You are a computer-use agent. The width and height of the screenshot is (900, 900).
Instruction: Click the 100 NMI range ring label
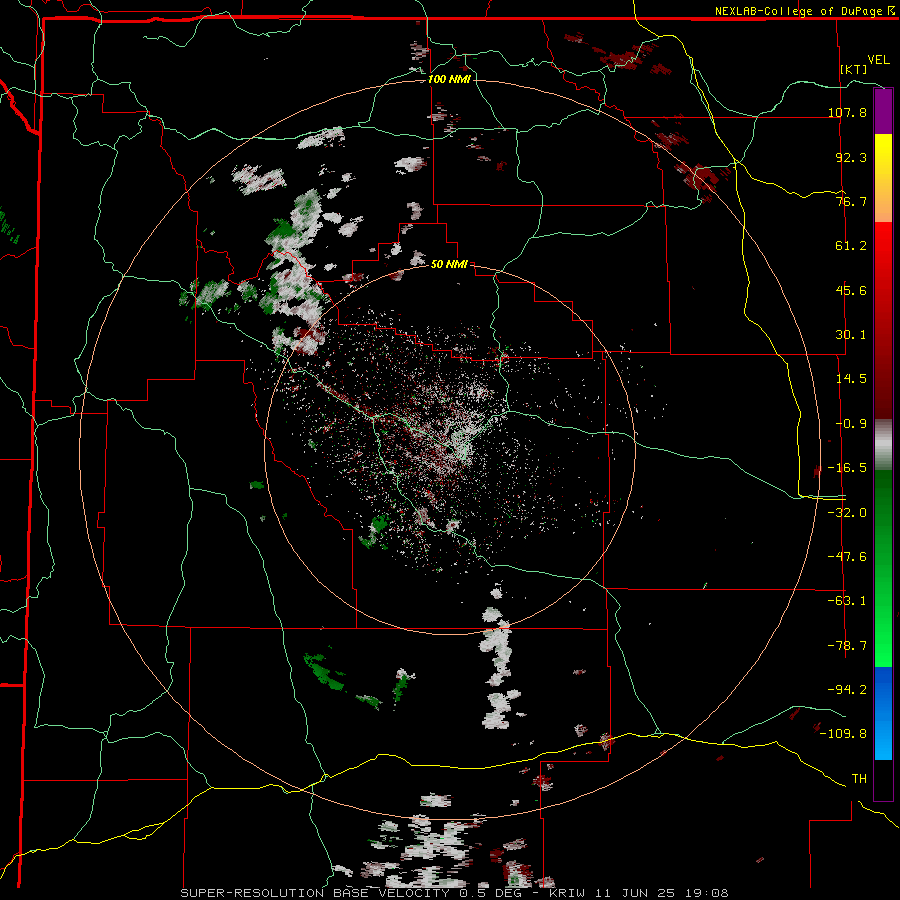point(449,79)
